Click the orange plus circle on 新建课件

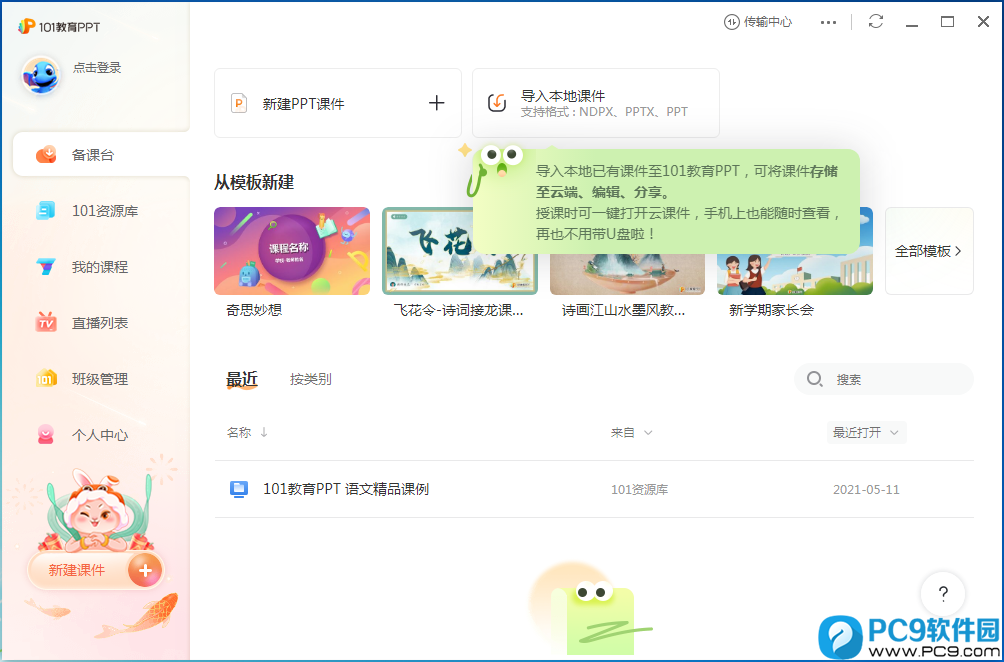pyautogui.click(x=145, y=570)
